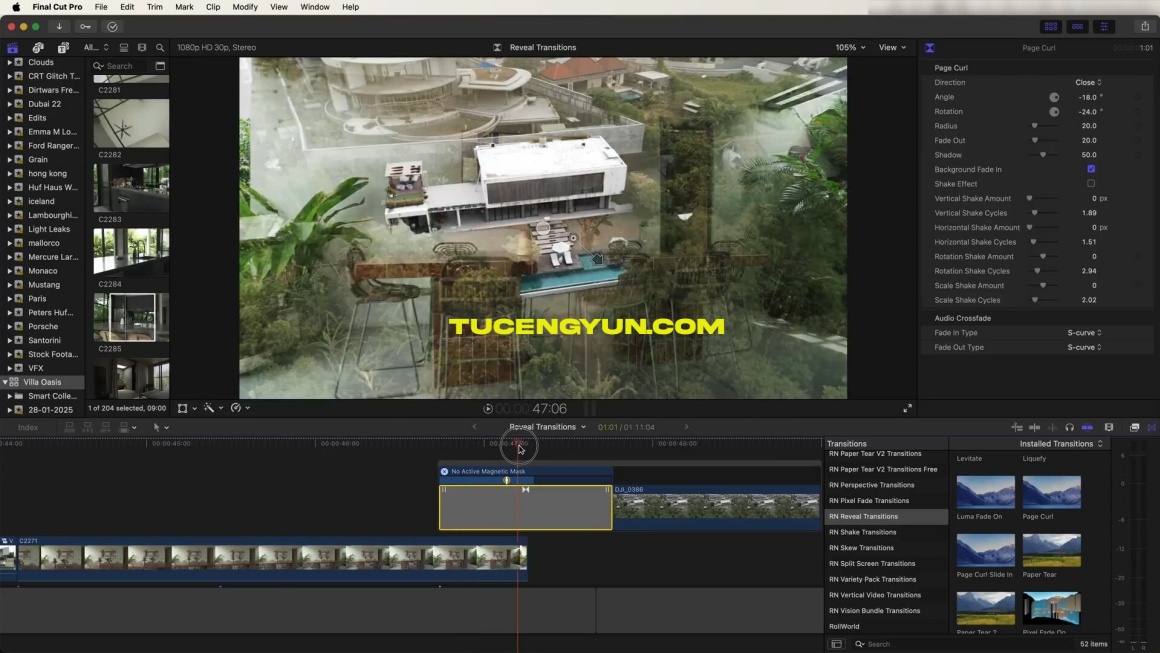Click the Import Media arrow button
Image resolution: width=1160 pixels, height=653 pixels.
coord(59,27)
